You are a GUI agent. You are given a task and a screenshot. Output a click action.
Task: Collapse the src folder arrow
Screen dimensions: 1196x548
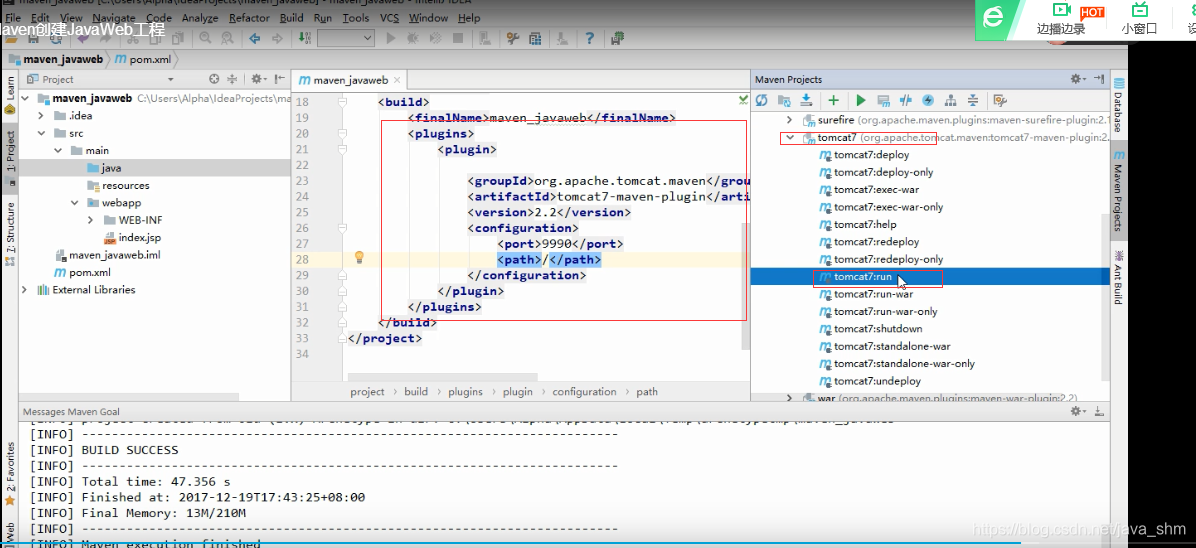coord(41,133)
